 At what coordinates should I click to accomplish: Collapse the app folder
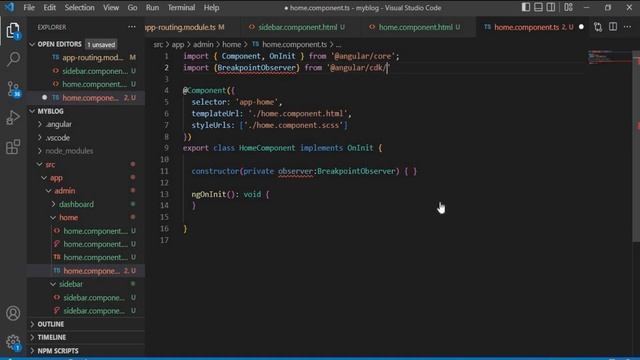click(x=56, y=178)
